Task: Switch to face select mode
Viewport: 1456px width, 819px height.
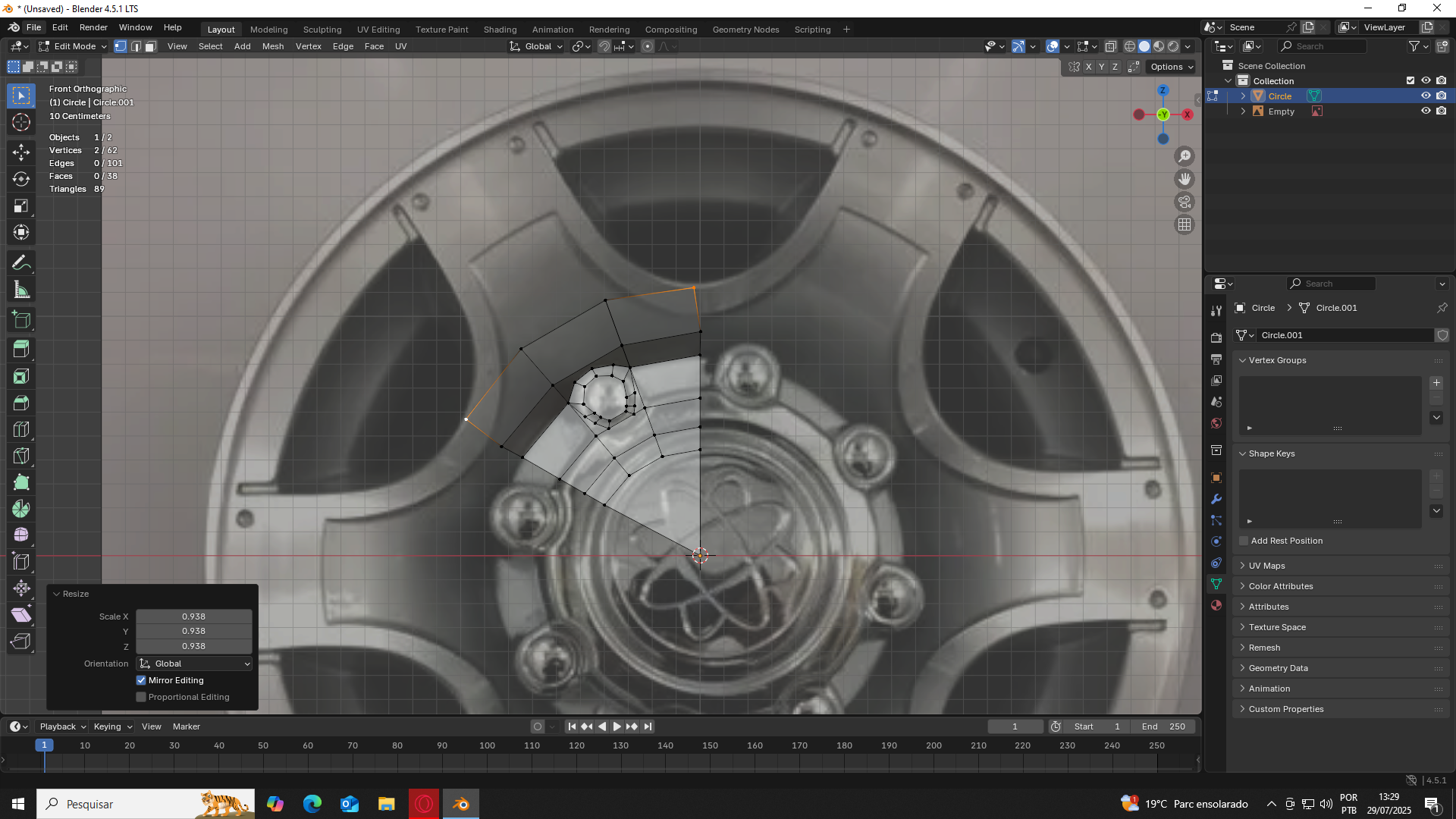Action: (x=150, y=46)
